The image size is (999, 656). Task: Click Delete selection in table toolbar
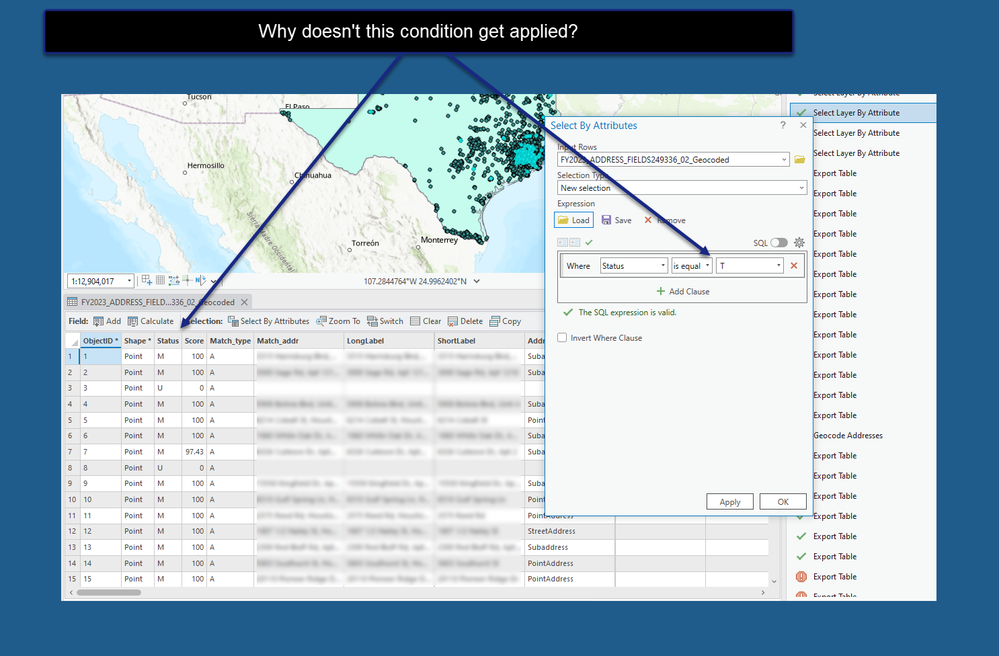(x=465, y=321)
